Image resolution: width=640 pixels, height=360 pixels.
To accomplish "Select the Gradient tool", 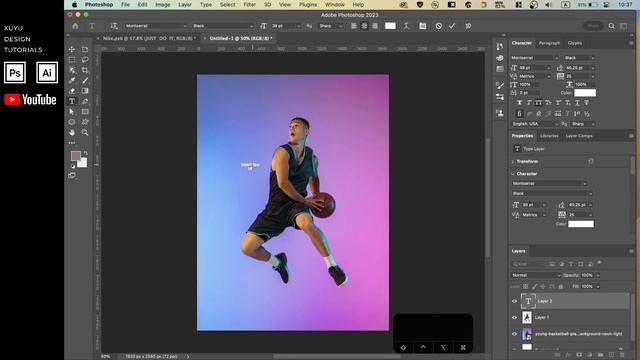I will (85, 91).
